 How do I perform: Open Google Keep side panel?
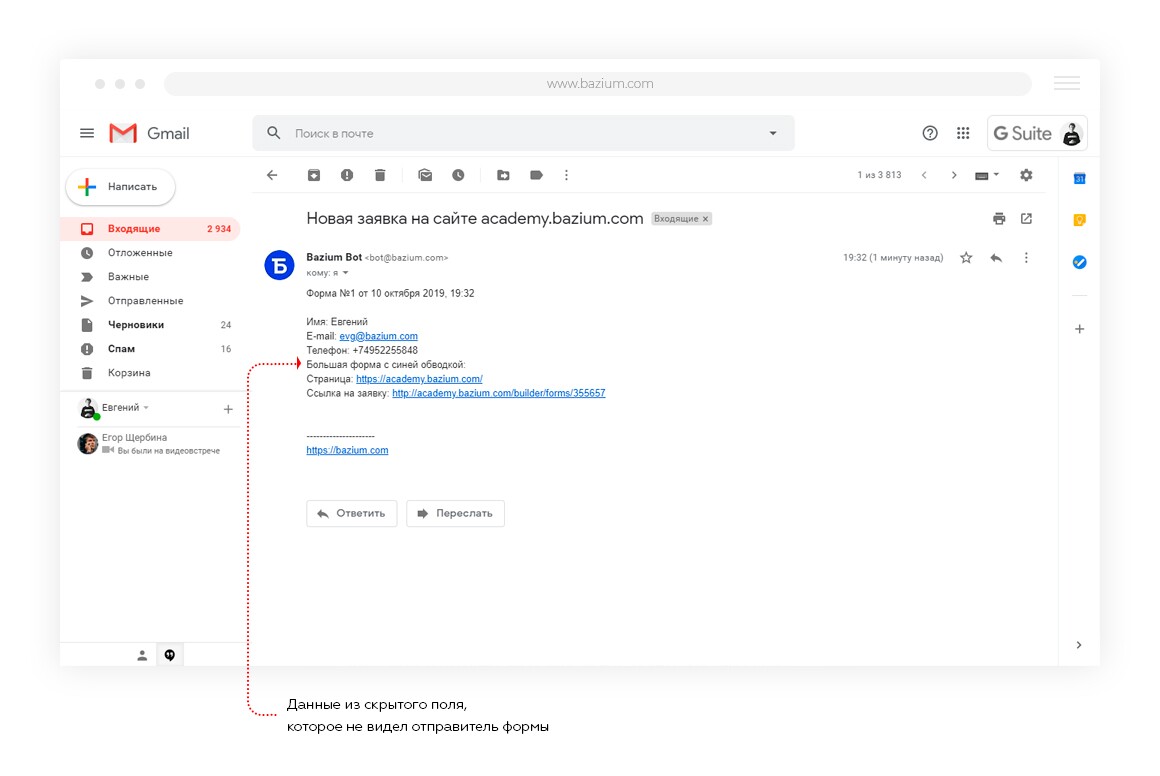[x=1079, y=220]
